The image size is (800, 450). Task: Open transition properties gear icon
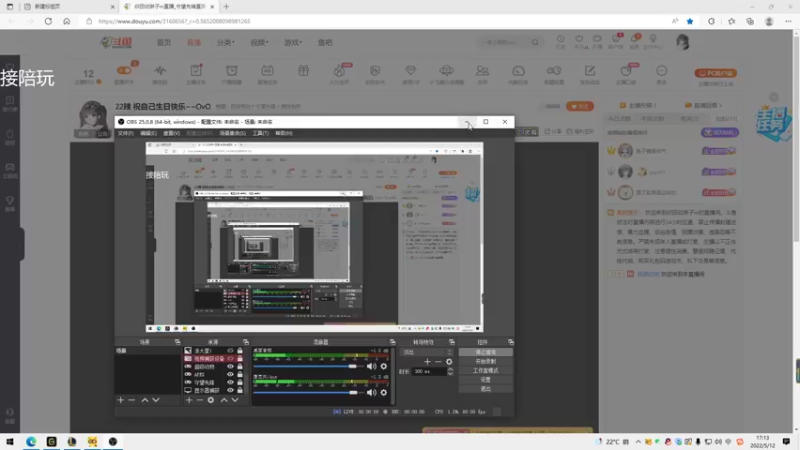(449, 362)
